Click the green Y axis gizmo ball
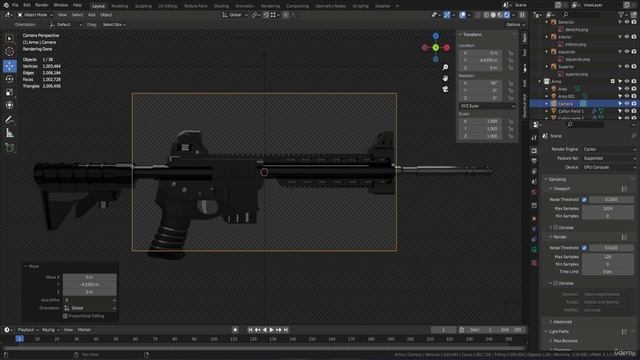This screenshot has width=640, height=360. tap(436, 48)
